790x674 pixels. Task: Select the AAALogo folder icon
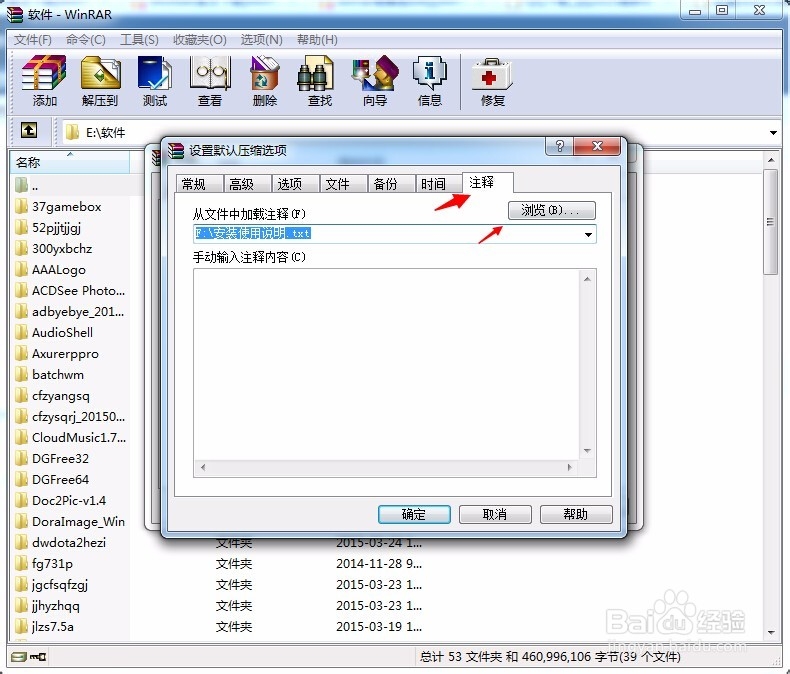pos(21,269)
